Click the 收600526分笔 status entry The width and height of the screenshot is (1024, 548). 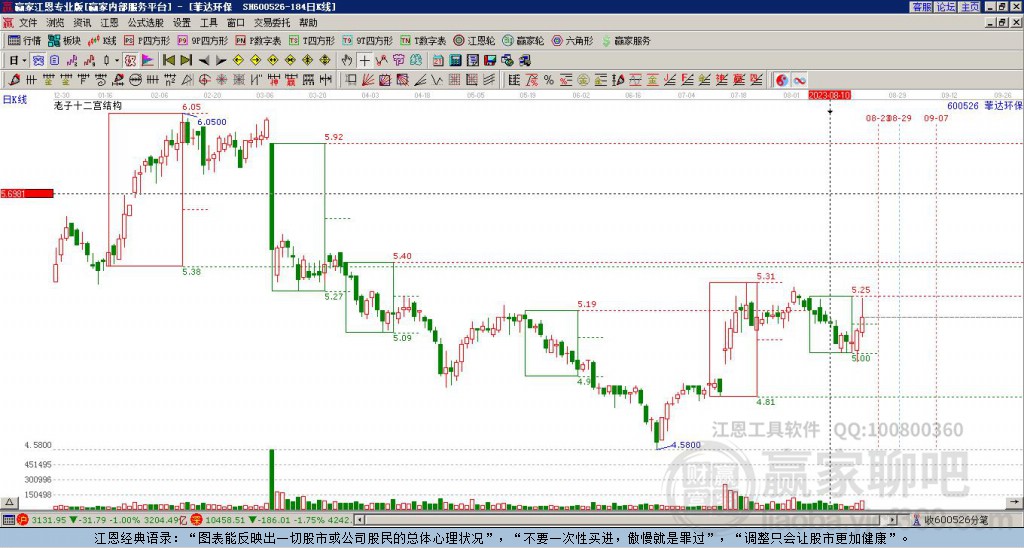[x=951, y=520]
